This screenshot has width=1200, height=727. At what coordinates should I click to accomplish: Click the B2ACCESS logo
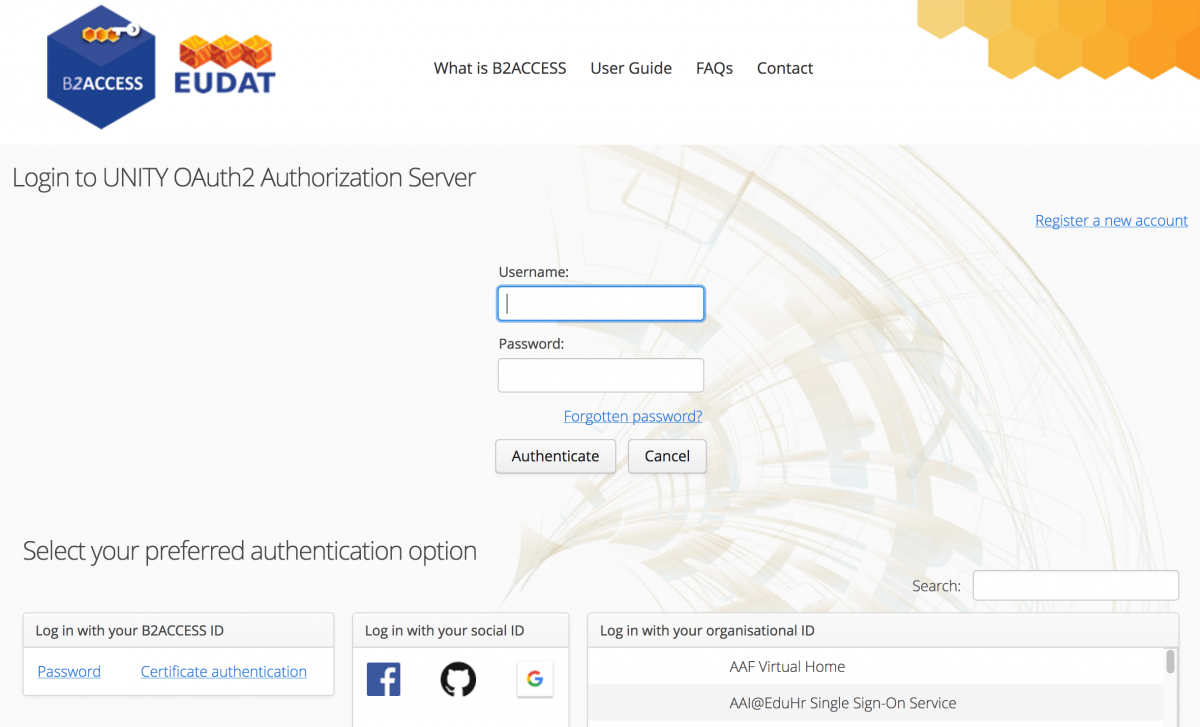100,66
